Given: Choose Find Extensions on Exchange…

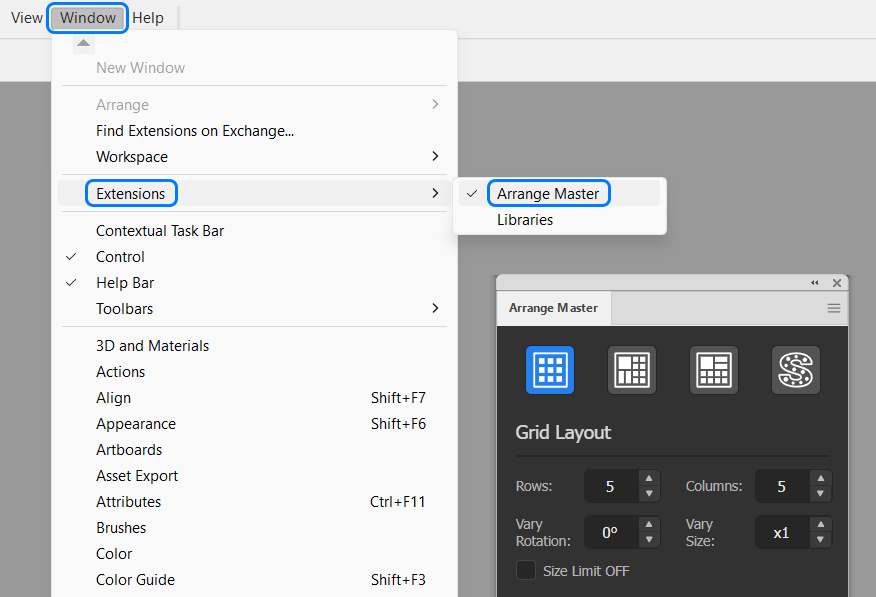Looking at the screenshot, I should [x=254, y=131].
